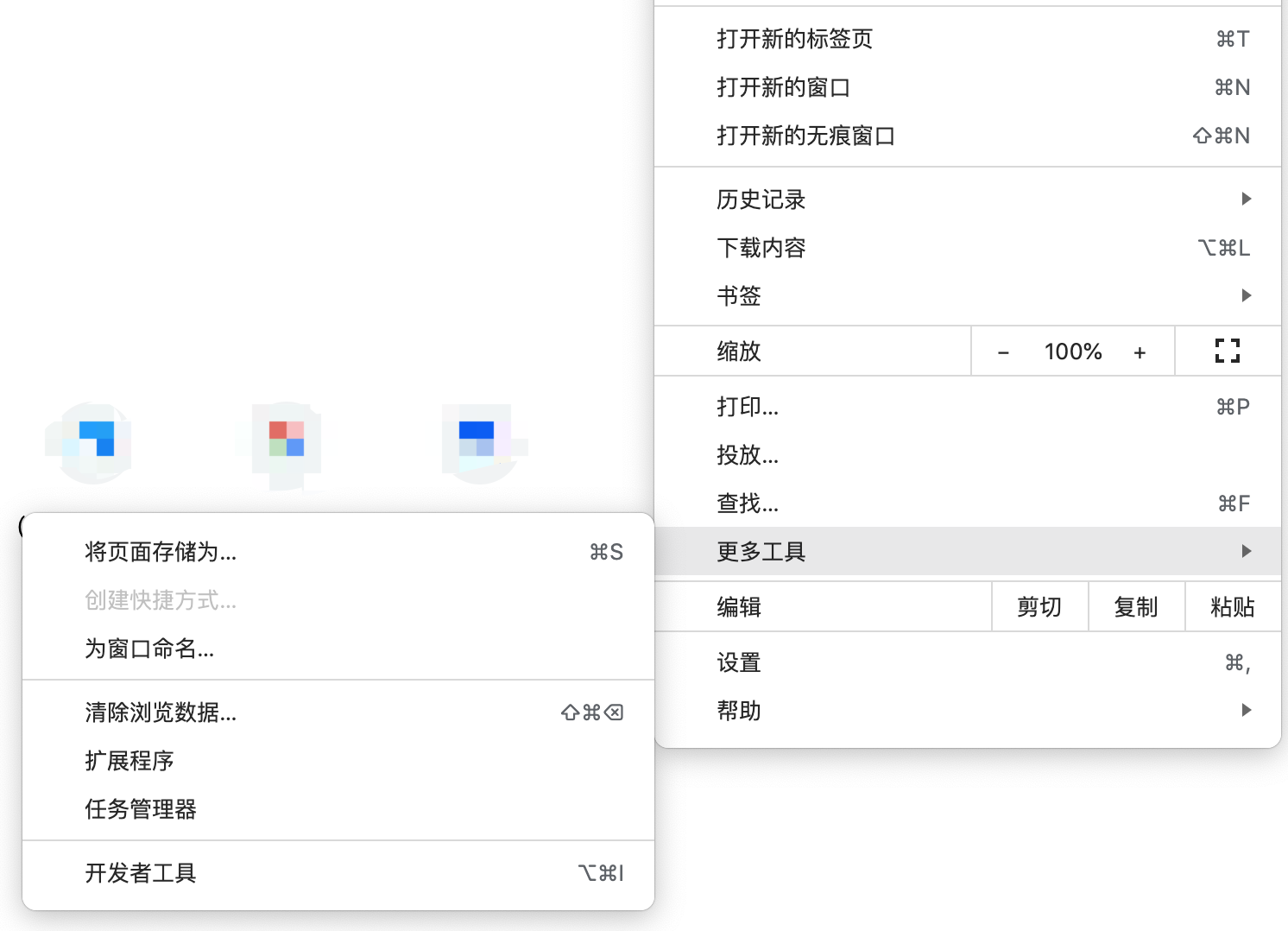
Task: Expand the 帮助 help submenu
Action: coord(967,711)
